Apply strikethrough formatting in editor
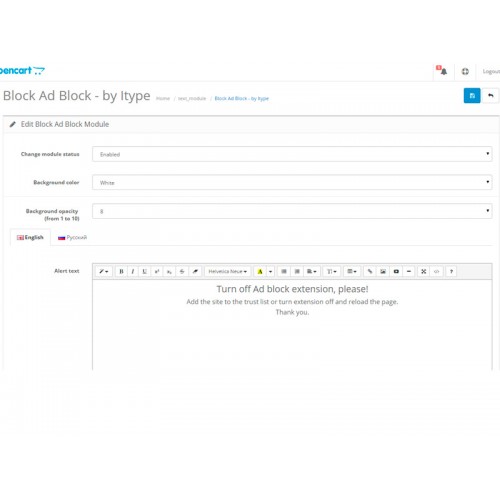Screen dimensions: 500x500 click(x=182, y=271)
